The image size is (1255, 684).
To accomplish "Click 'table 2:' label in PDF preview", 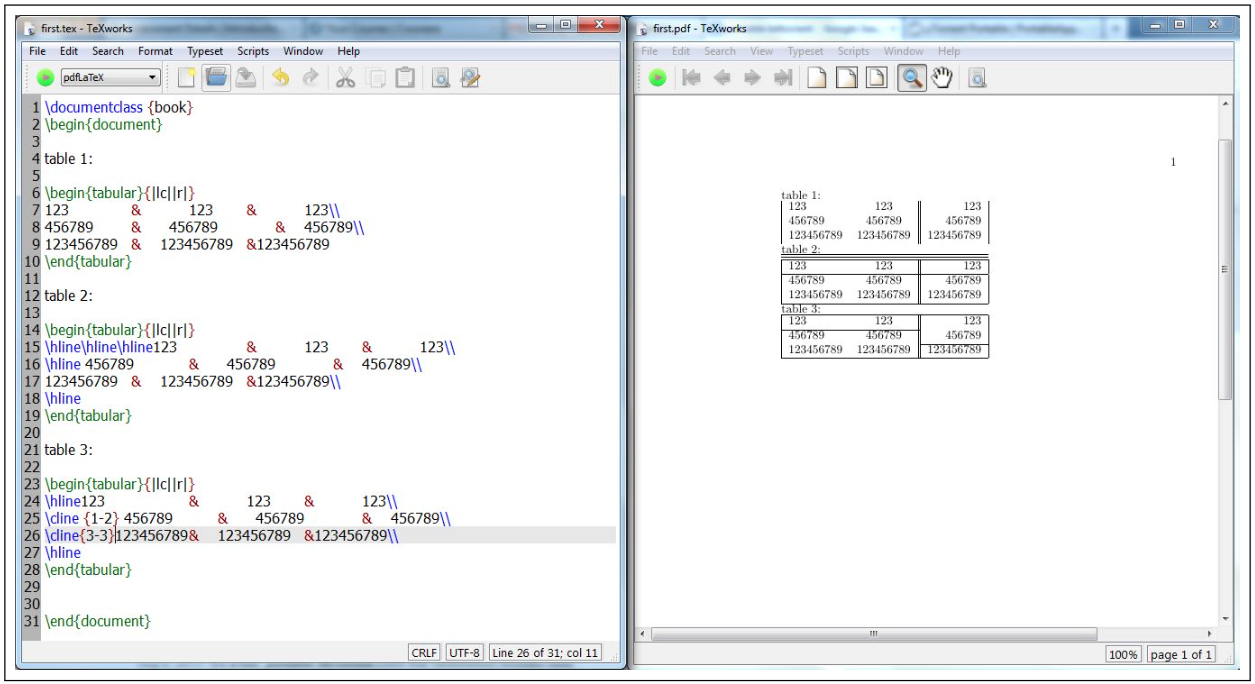I will [800, 250].
